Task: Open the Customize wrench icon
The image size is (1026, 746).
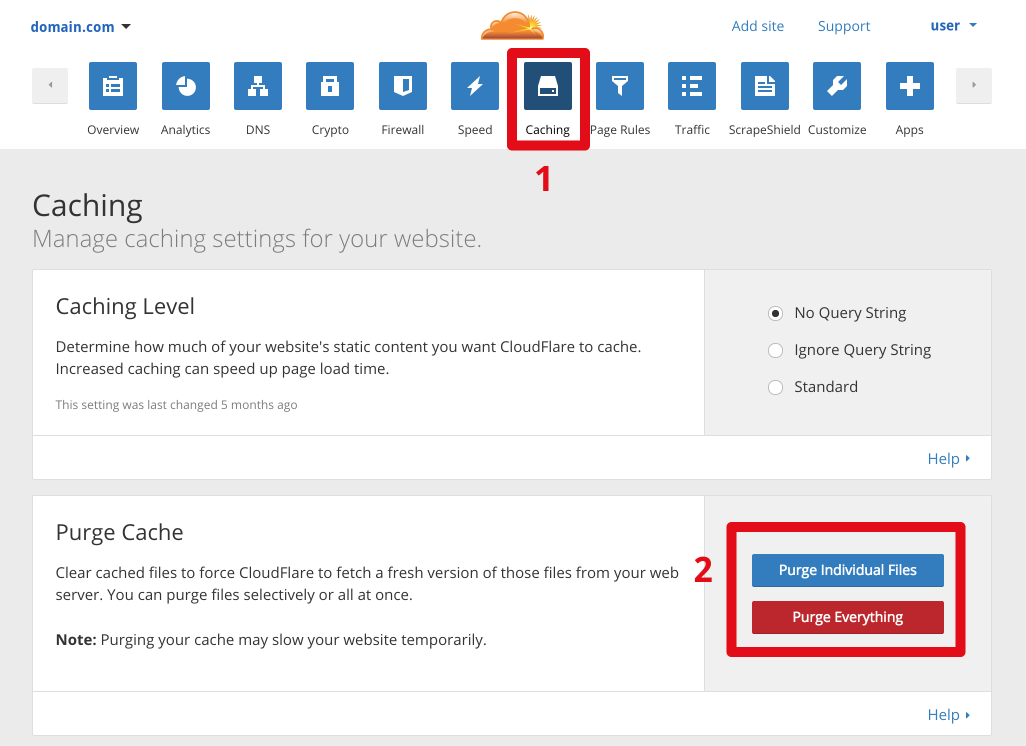Action: coord(837,86)
